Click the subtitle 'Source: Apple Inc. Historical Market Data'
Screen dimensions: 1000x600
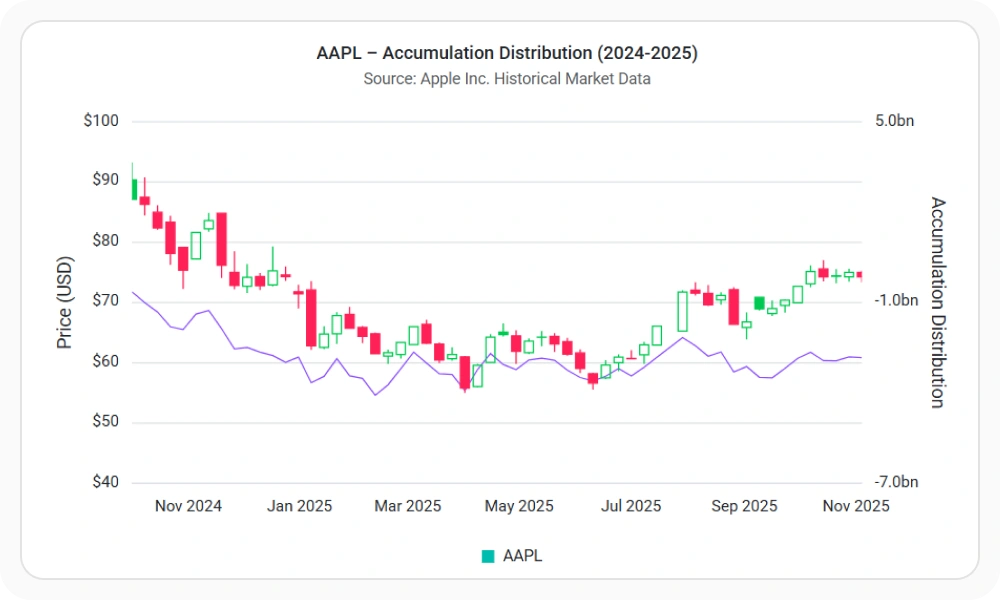[507, 79]
